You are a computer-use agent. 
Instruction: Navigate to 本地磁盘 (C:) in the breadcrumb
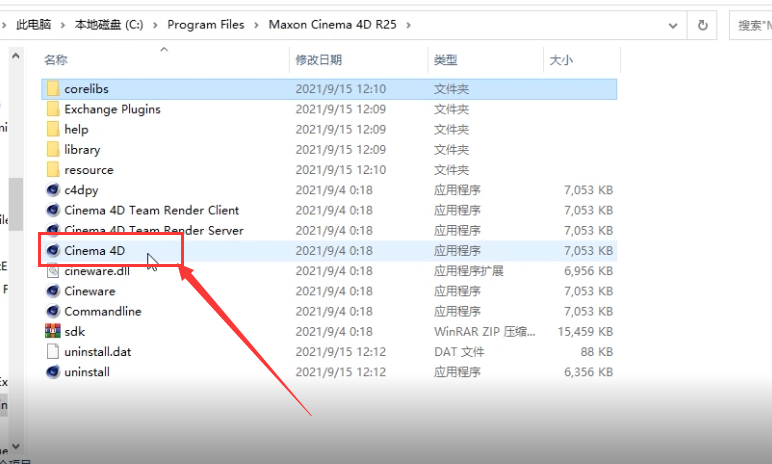pyautogui.click(x=109, y=25)
